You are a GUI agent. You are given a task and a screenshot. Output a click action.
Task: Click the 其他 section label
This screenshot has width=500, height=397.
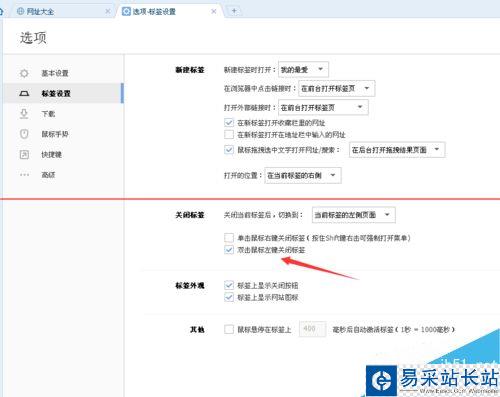click(x=197, y=330)
